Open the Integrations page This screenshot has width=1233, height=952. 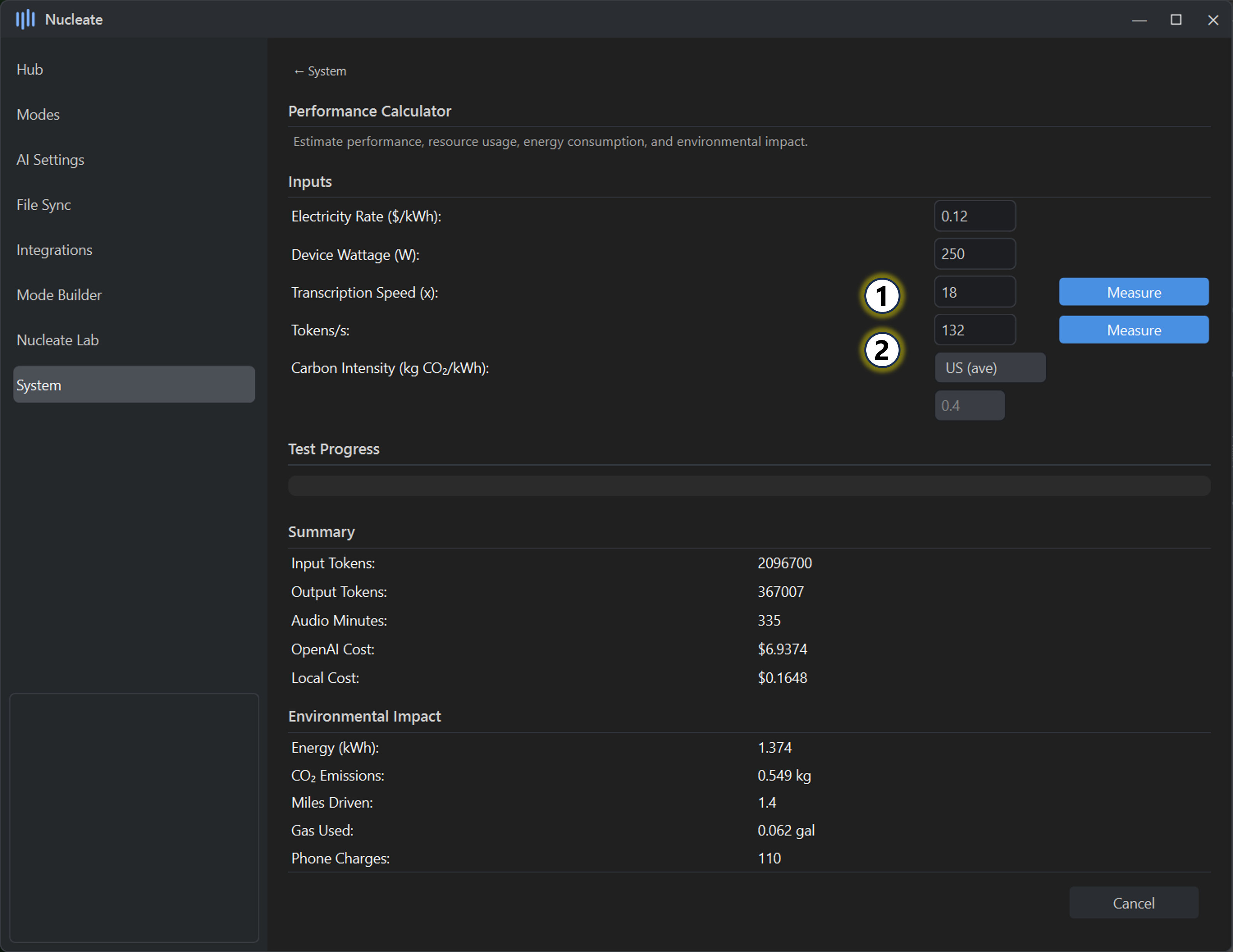point(54,250)
